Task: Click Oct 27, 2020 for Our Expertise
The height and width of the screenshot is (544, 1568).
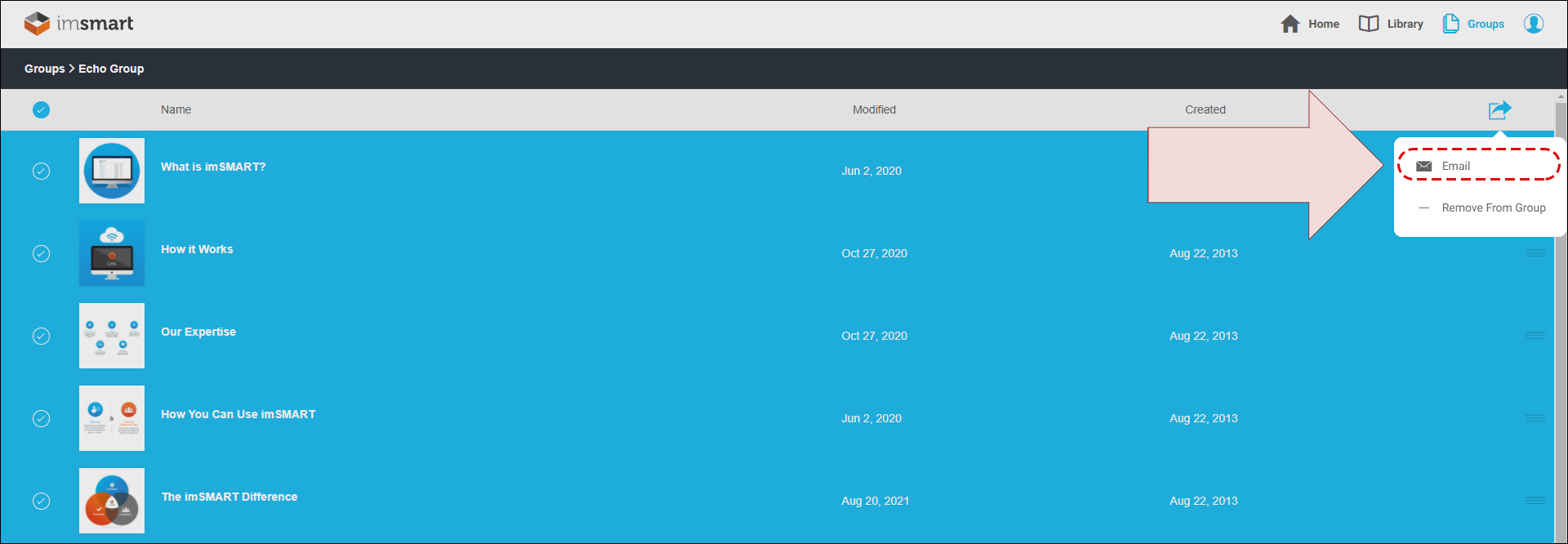Action: [875, 336]
